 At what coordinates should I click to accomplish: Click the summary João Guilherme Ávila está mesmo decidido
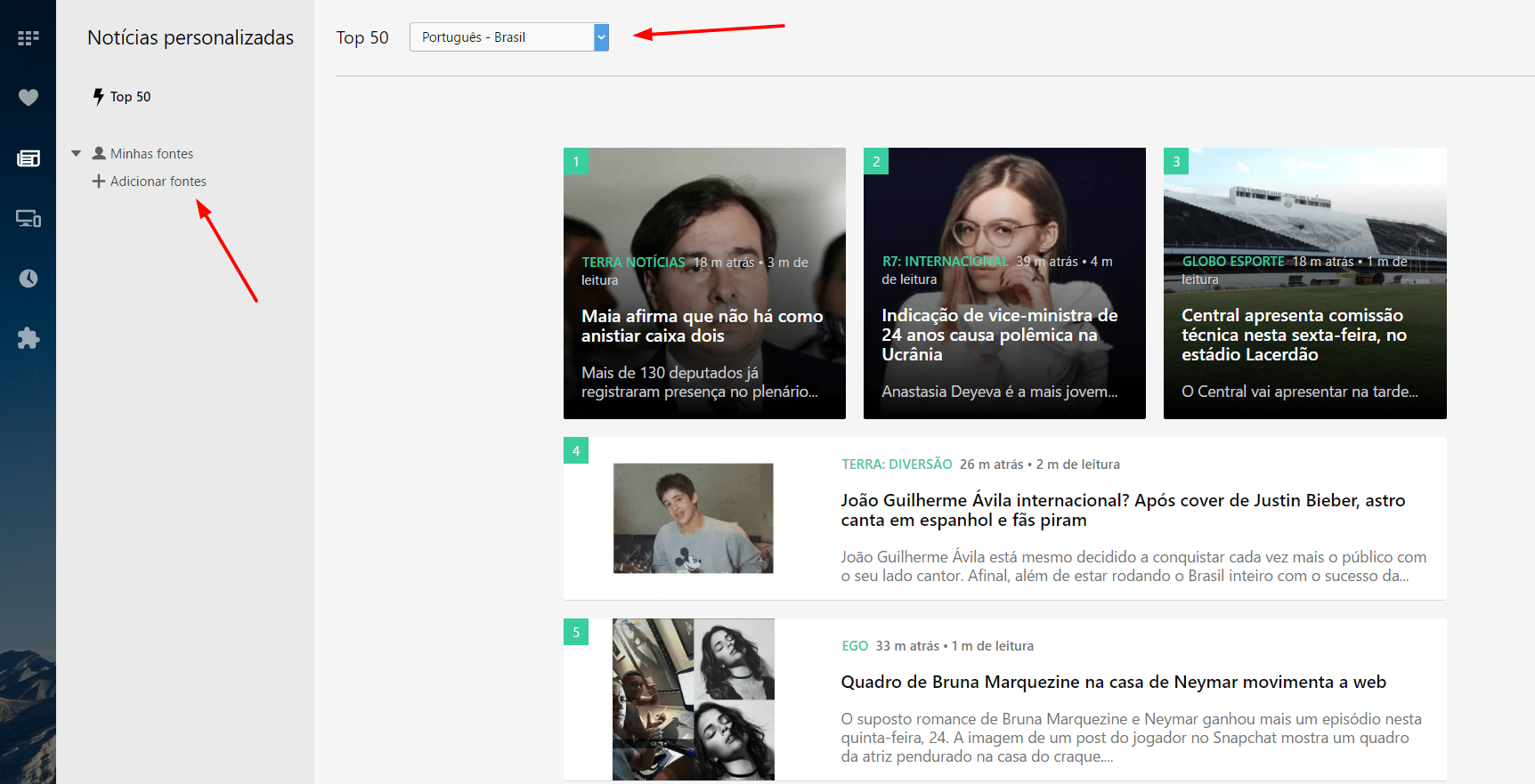click(1133, 566)
